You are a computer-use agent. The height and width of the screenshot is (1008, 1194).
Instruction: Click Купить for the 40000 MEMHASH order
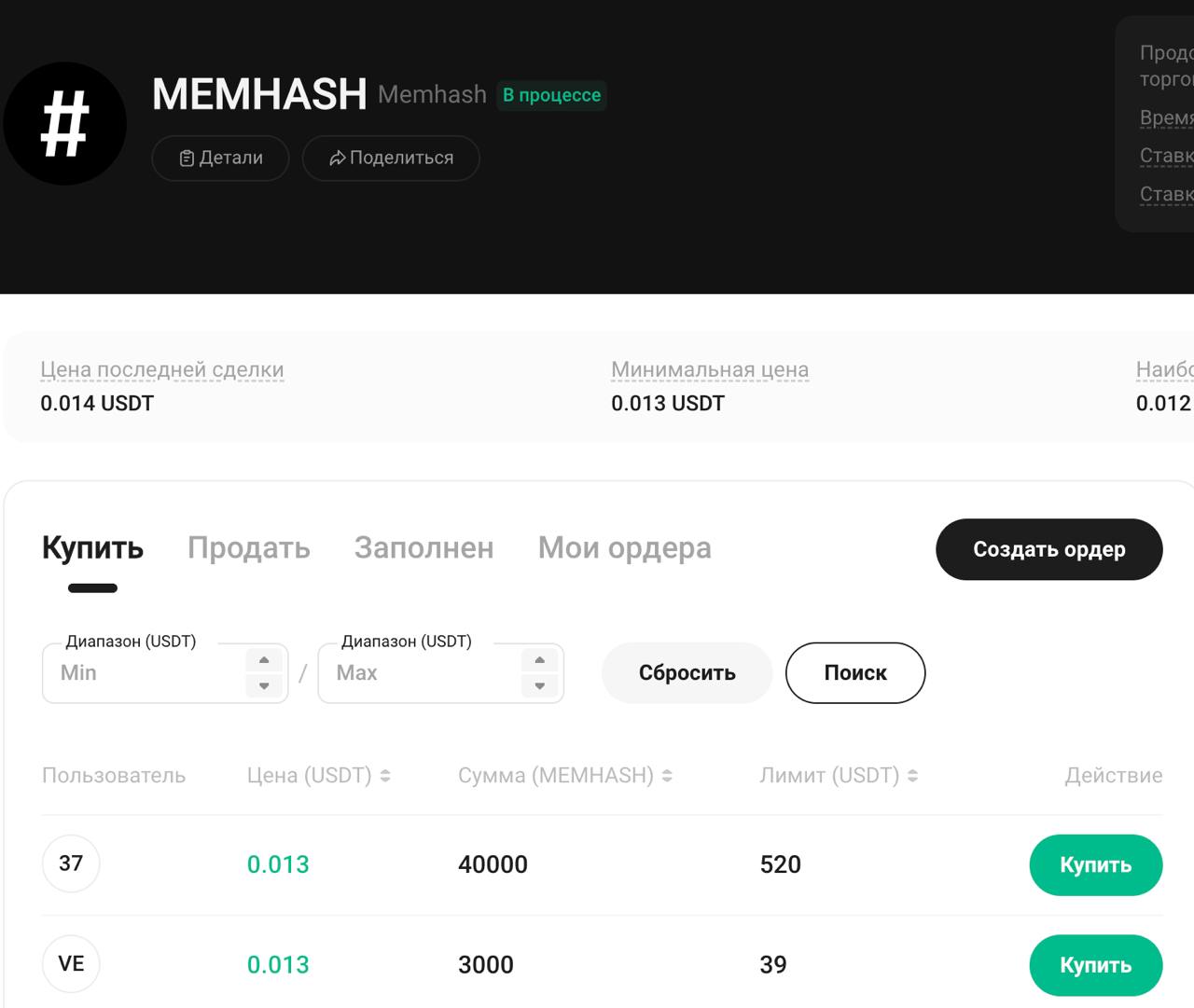[1096, 864]
